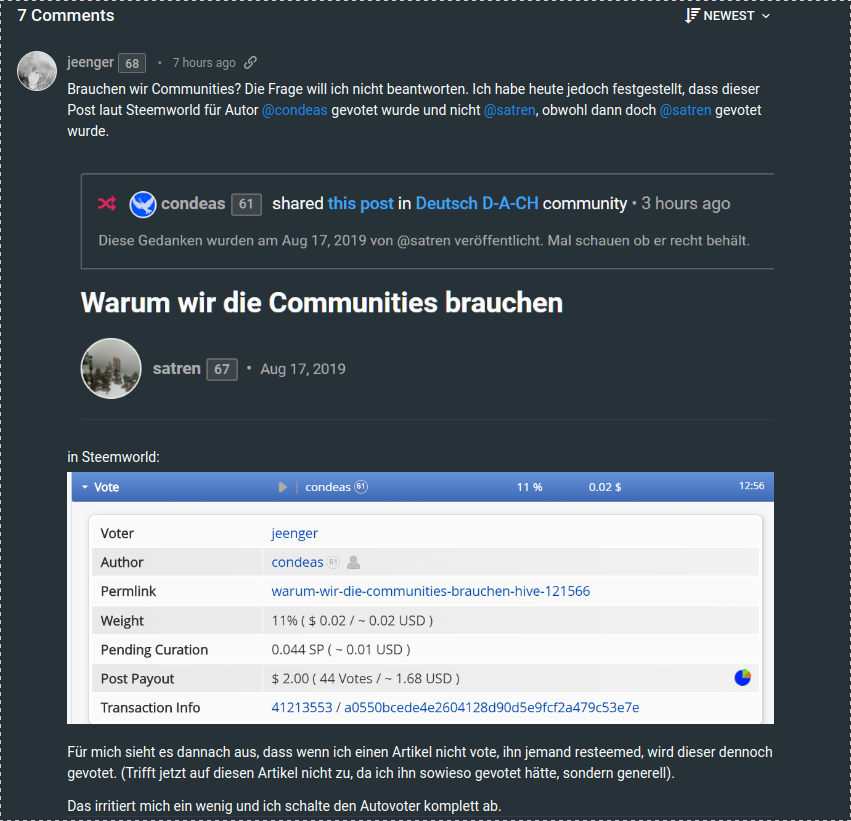Click the user silhouette icon beside condeas
The height and width of the screenshot is (821, 851).
pos(353,562)
